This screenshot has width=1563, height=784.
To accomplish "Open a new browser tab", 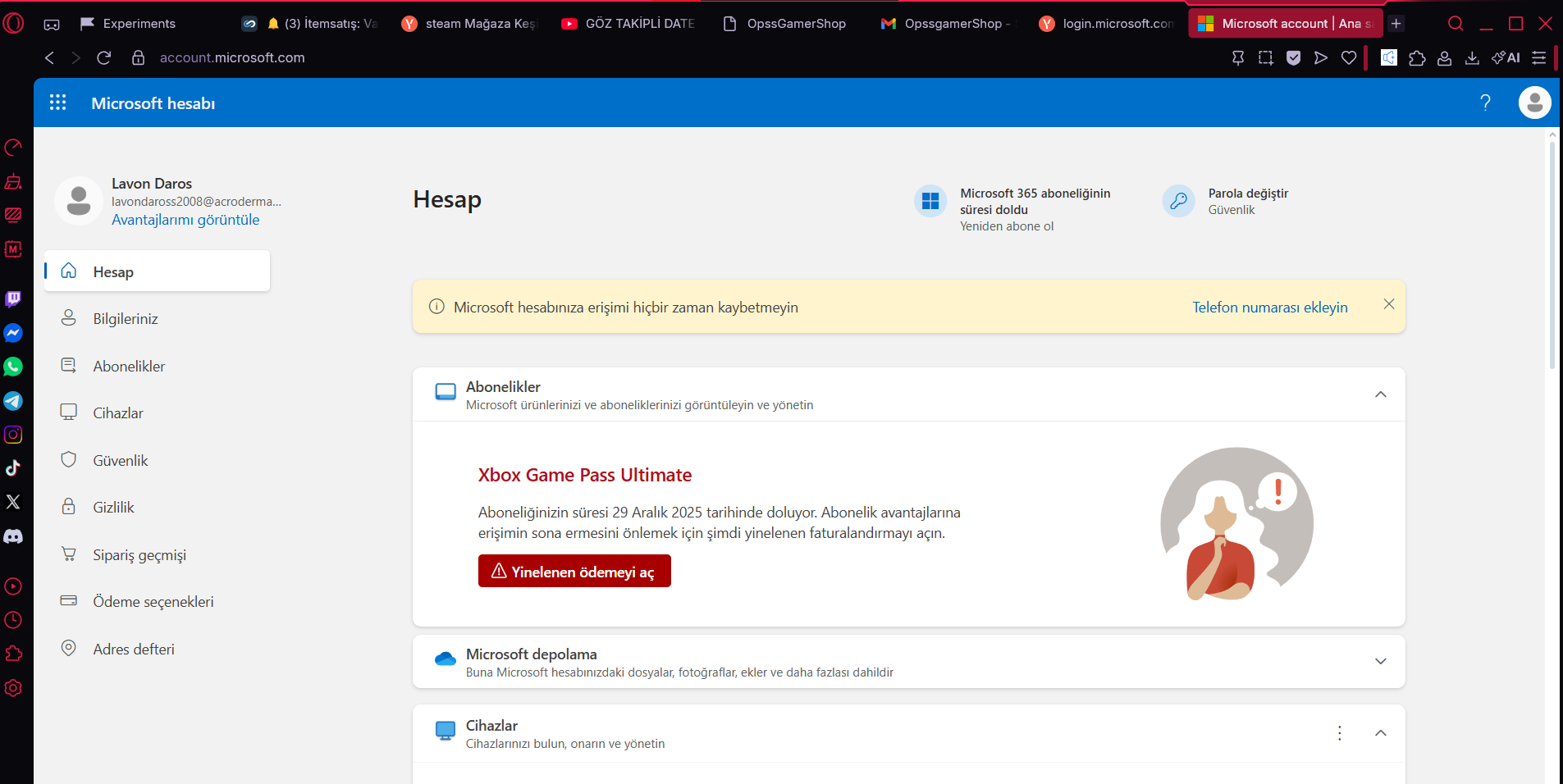I will coord(1396,24).
